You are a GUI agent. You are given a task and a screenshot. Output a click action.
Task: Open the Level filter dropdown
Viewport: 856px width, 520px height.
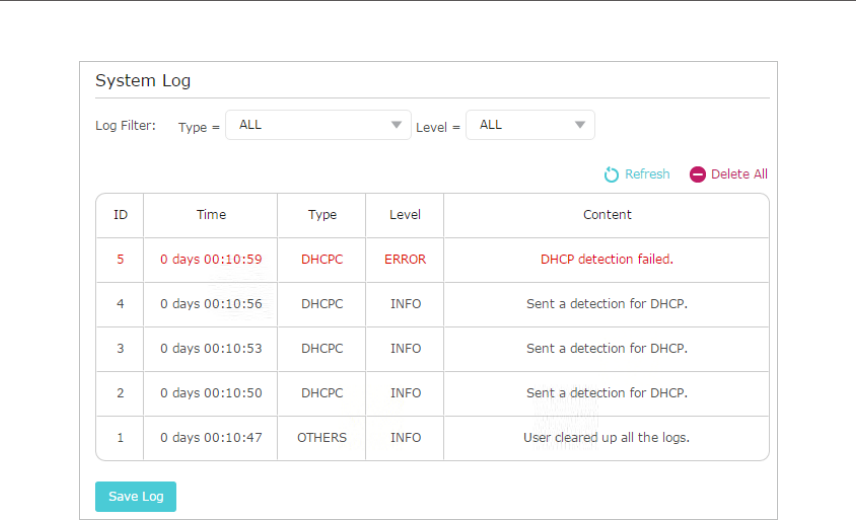[530, 125]
